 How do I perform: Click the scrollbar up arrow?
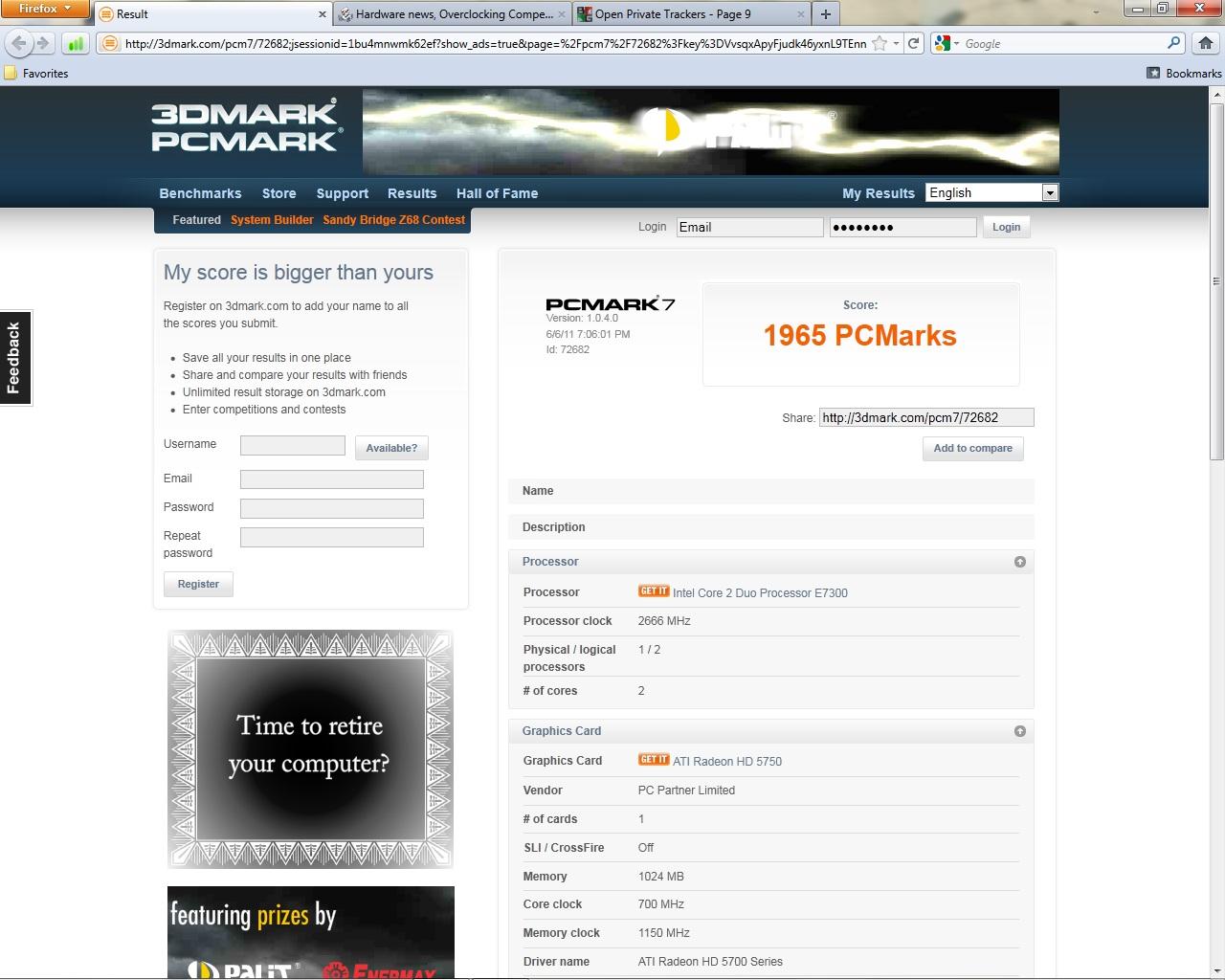[1216, 94]
